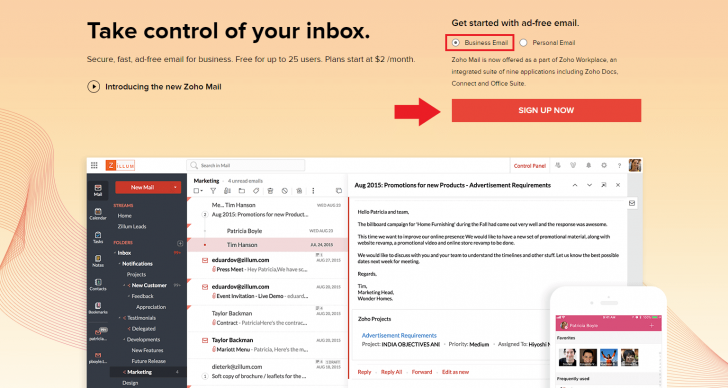Collapse the Feedback folder
Image resolution: width=728 pixels, height=388 pixels.
point(129,296)
